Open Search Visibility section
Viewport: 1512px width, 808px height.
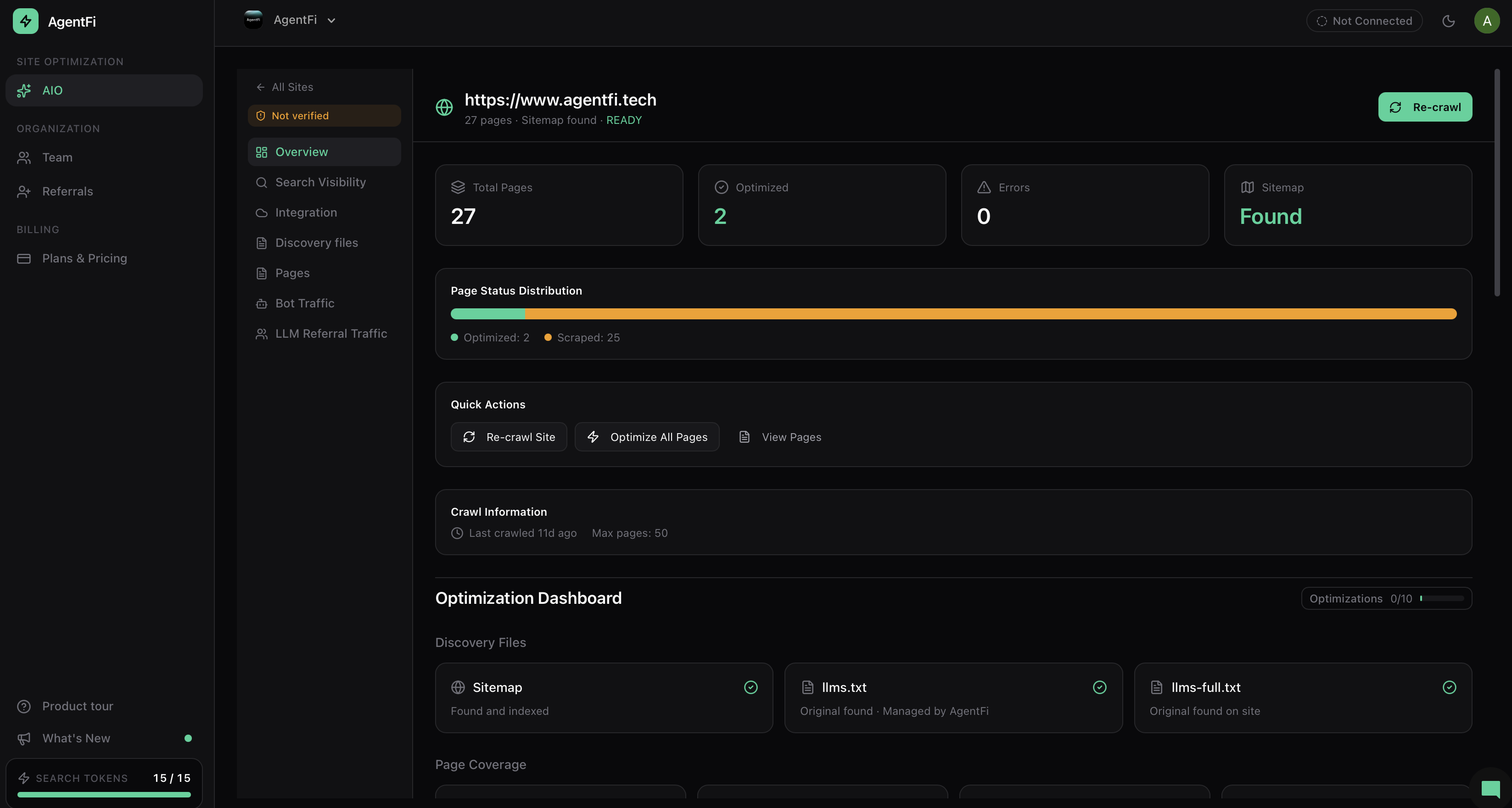point(325,183)
